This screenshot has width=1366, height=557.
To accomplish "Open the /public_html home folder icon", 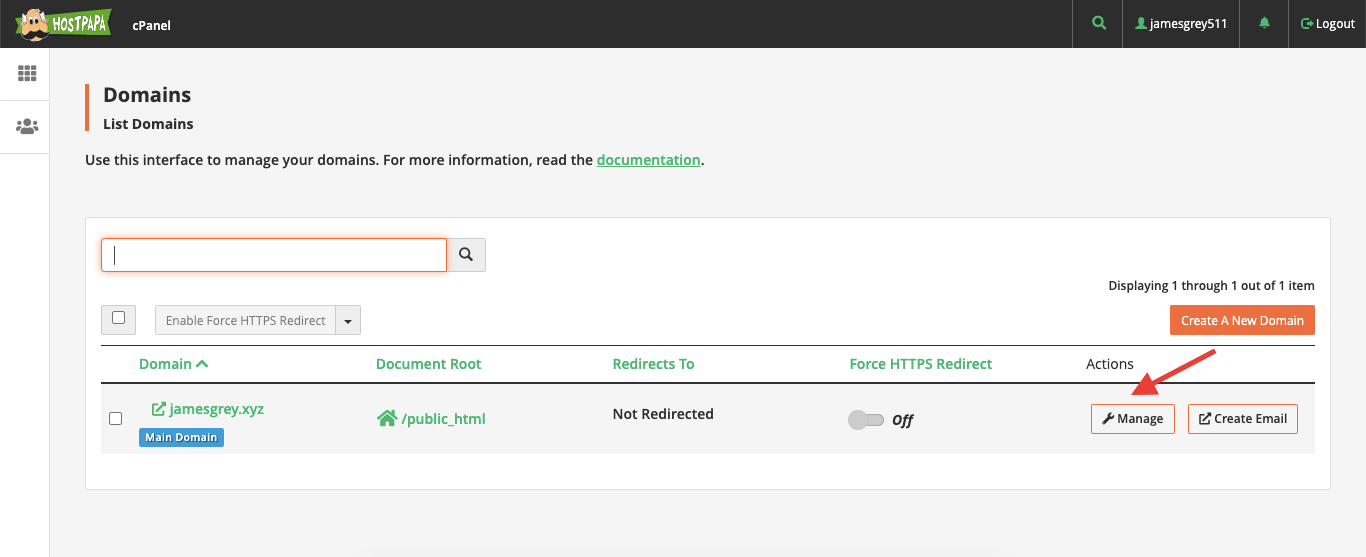I will [387, 419].
